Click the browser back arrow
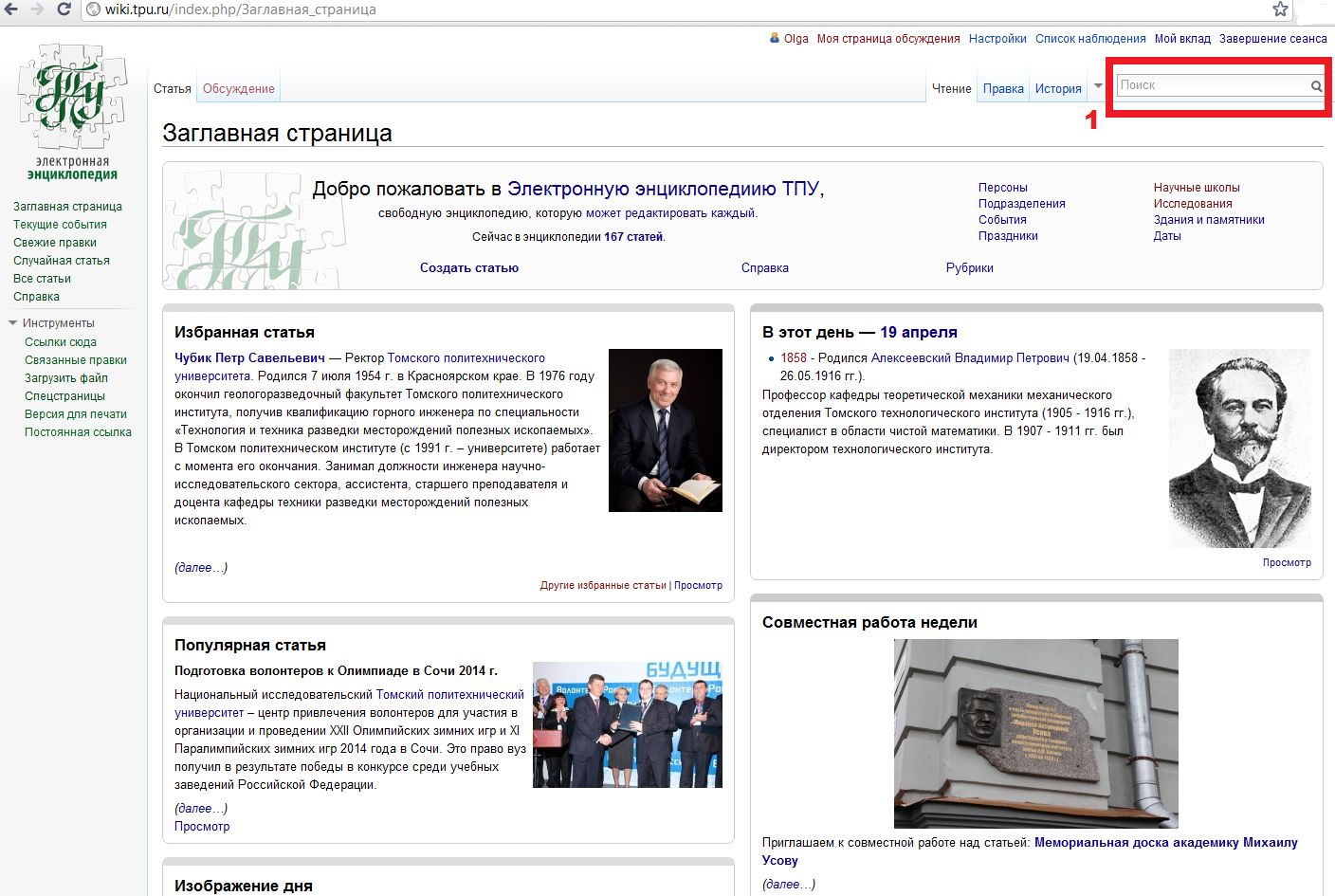1335x896 pixels. pyautogui.click(x=11, y=9)
